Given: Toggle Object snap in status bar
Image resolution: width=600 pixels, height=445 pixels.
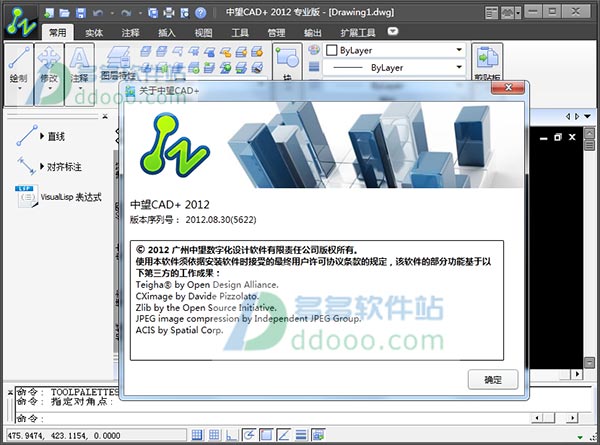Looking at the screenshot, I should pos(266,435).
